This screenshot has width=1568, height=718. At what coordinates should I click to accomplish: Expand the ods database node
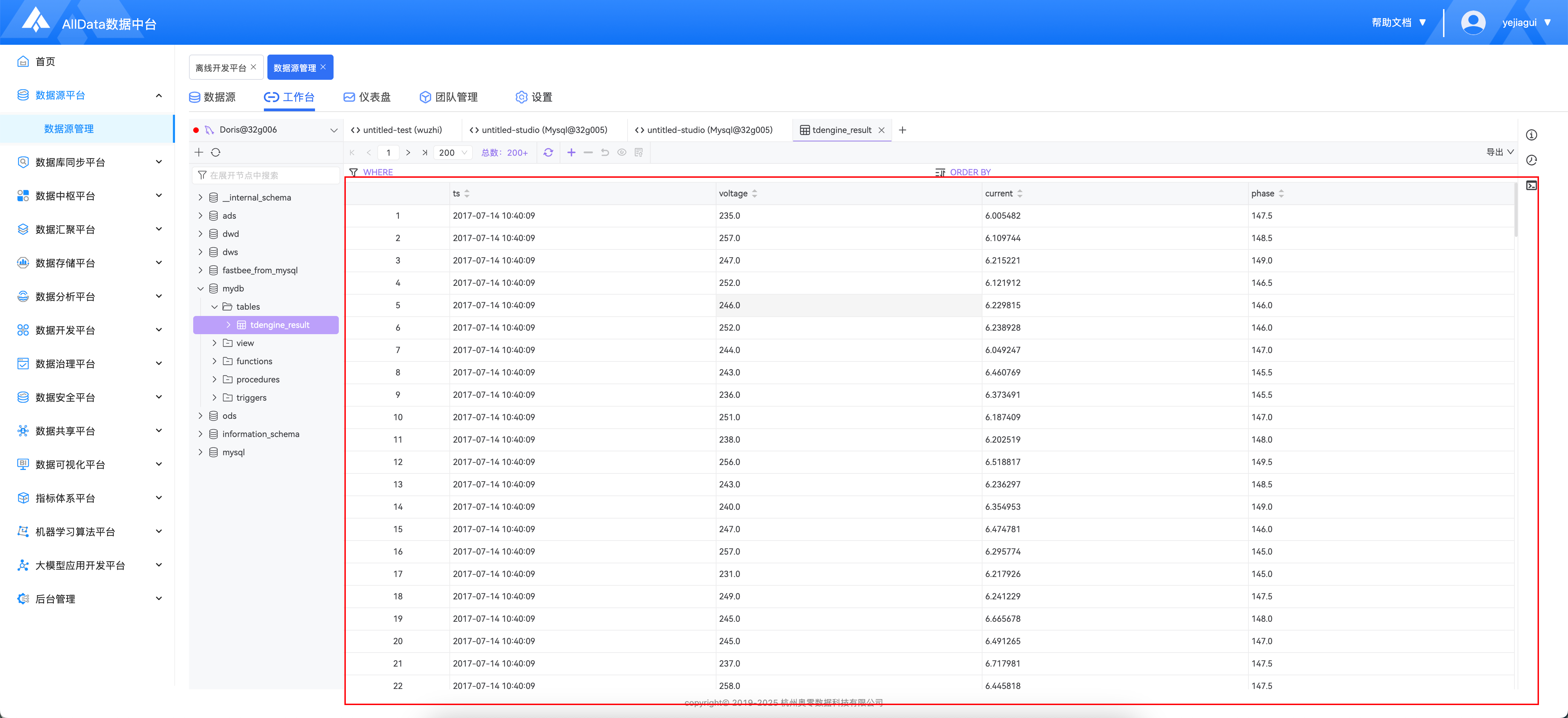(x=200, y=416)
